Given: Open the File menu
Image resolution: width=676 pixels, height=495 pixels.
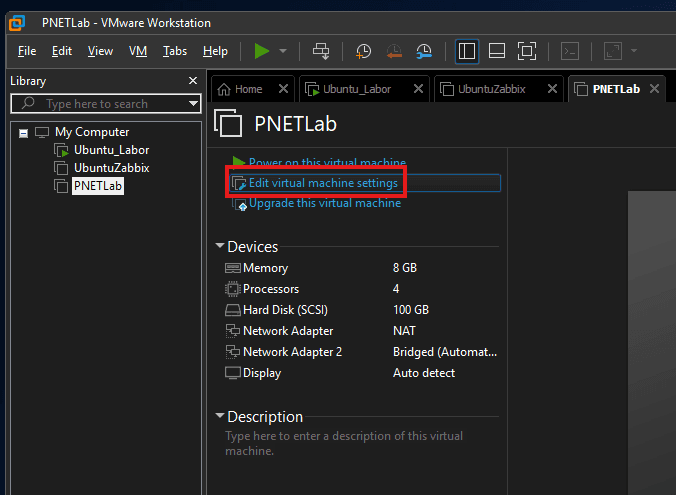Looking at the screenshot, I should point(27,51).
